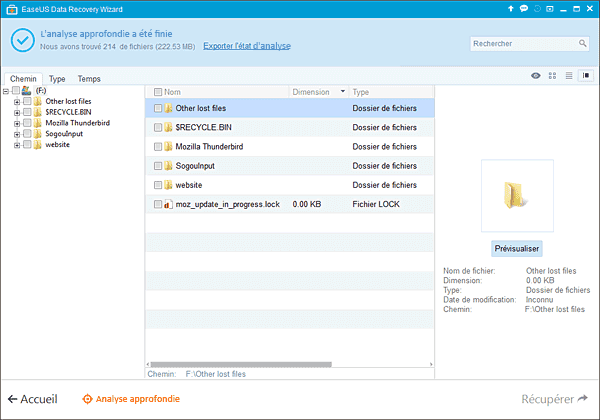Click the F: drive icon in tree
The width and height of the screenshot is (600, 420).
(x=26, y=91)
